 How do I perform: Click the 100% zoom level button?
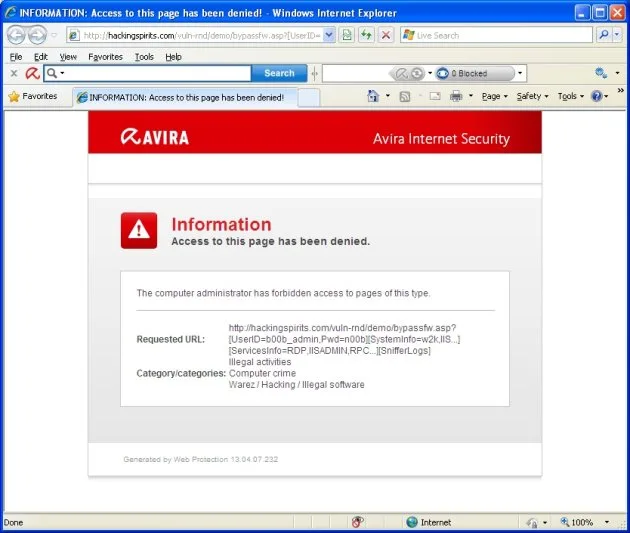click(577, 522)
